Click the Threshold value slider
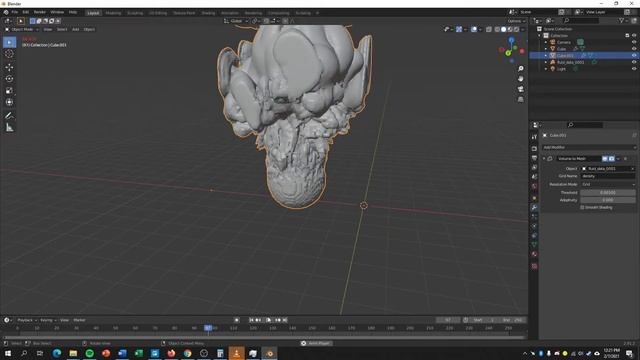 click(x=608, y=193)
